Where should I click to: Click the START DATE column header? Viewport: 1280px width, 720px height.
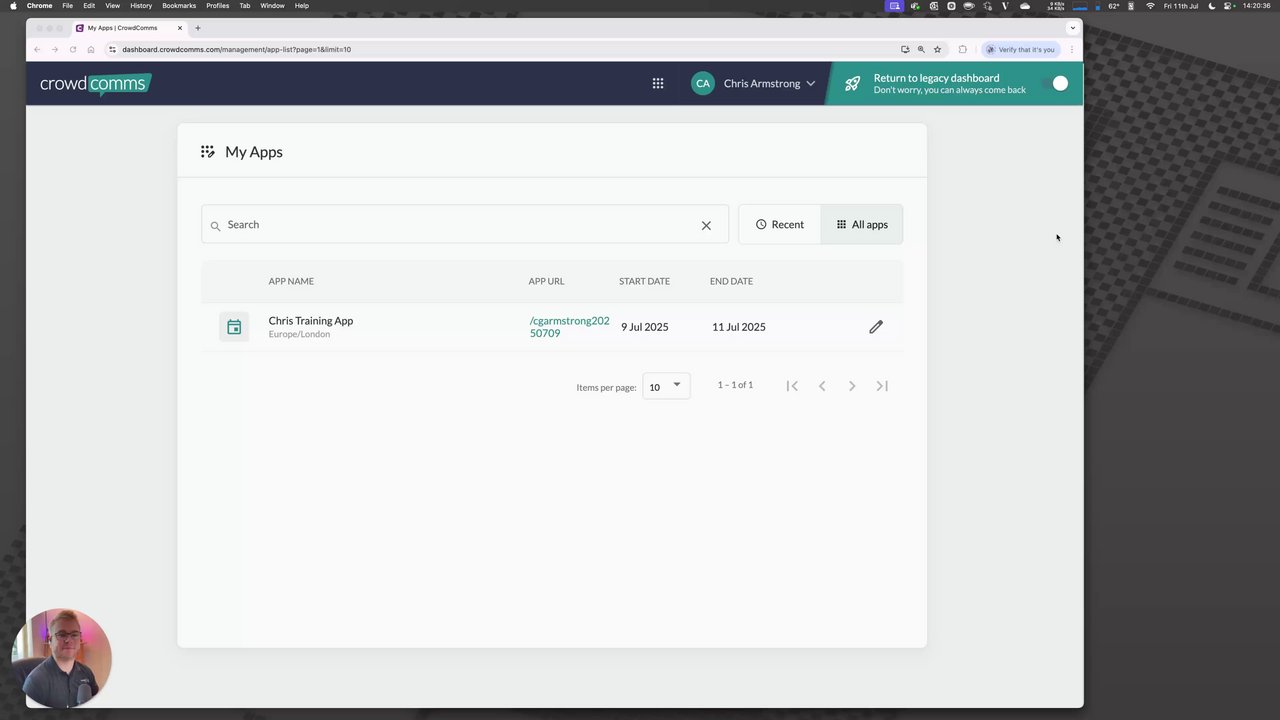pyautogui.click(x=644, y=281)
